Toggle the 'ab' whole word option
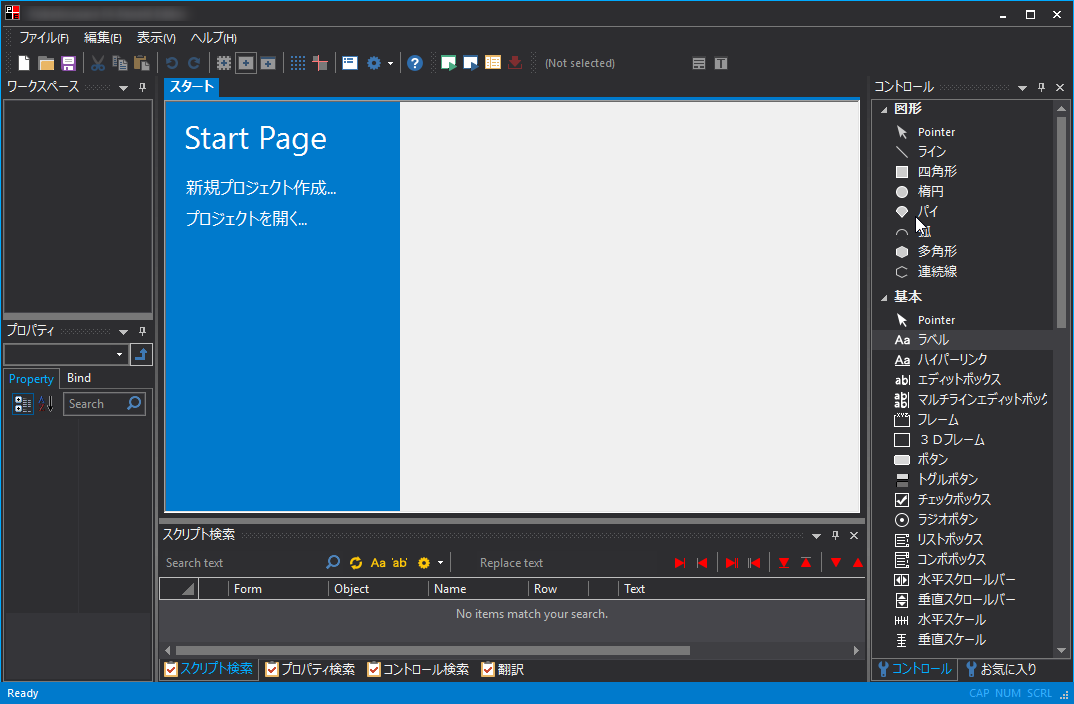Image resolution: width=1074 pixels, height=704 pixels. (400, 563)
